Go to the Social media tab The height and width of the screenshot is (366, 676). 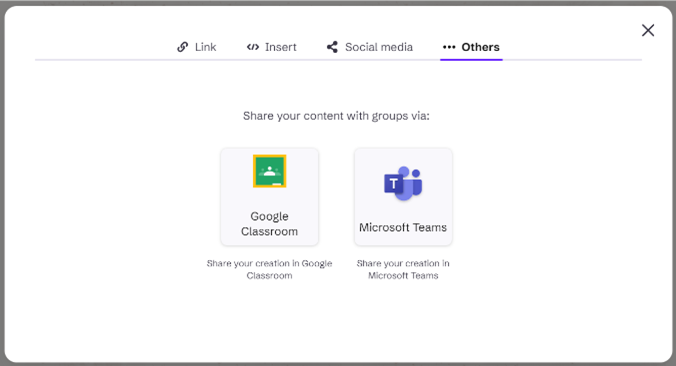pyautogui.click(x=369, y=47)
